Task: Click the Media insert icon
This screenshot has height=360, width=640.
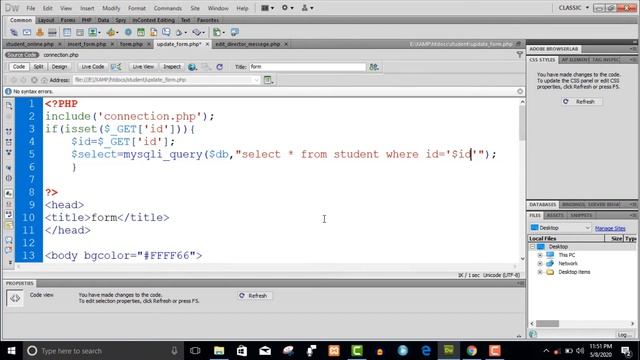Action: [x=112, y=32]
